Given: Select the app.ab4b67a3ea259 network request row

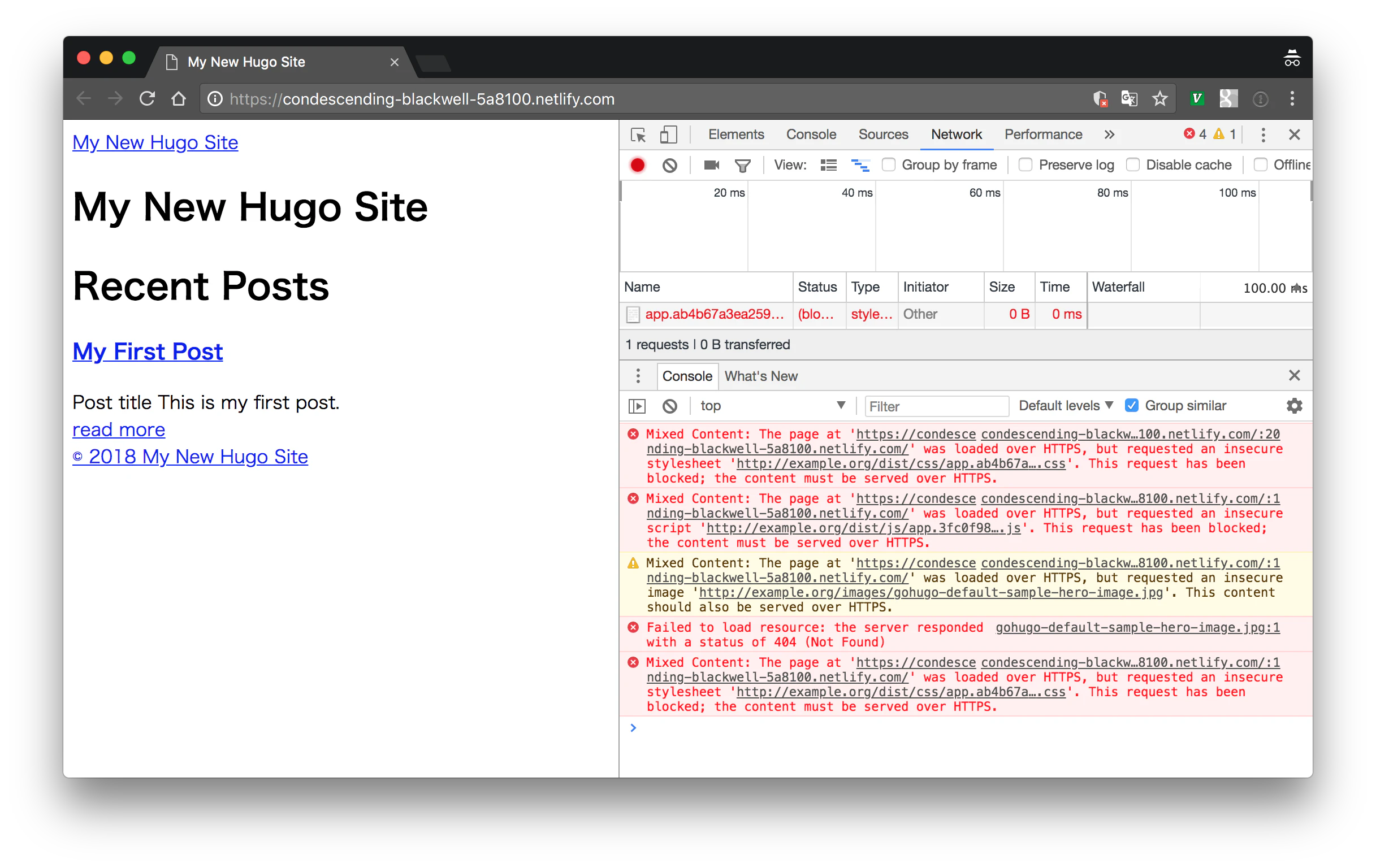Looking at the screenshot, I should point(966,314).
